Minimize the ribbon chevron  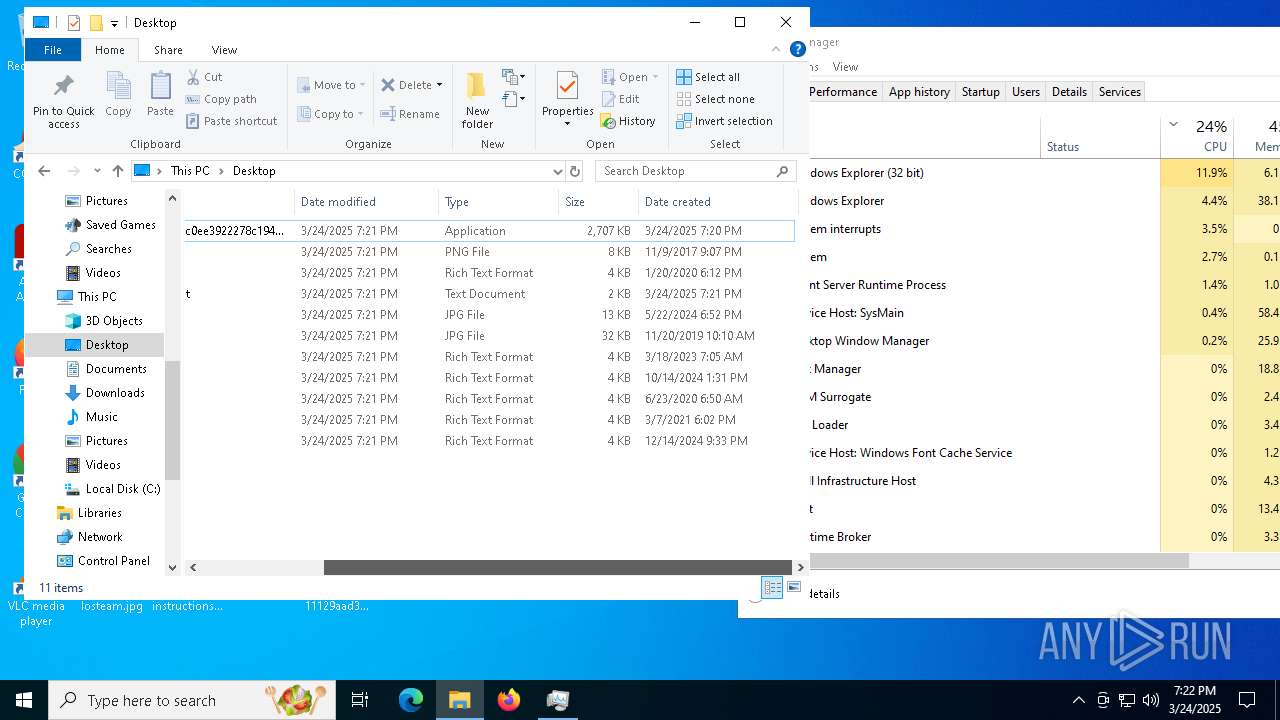click(776, 50)
